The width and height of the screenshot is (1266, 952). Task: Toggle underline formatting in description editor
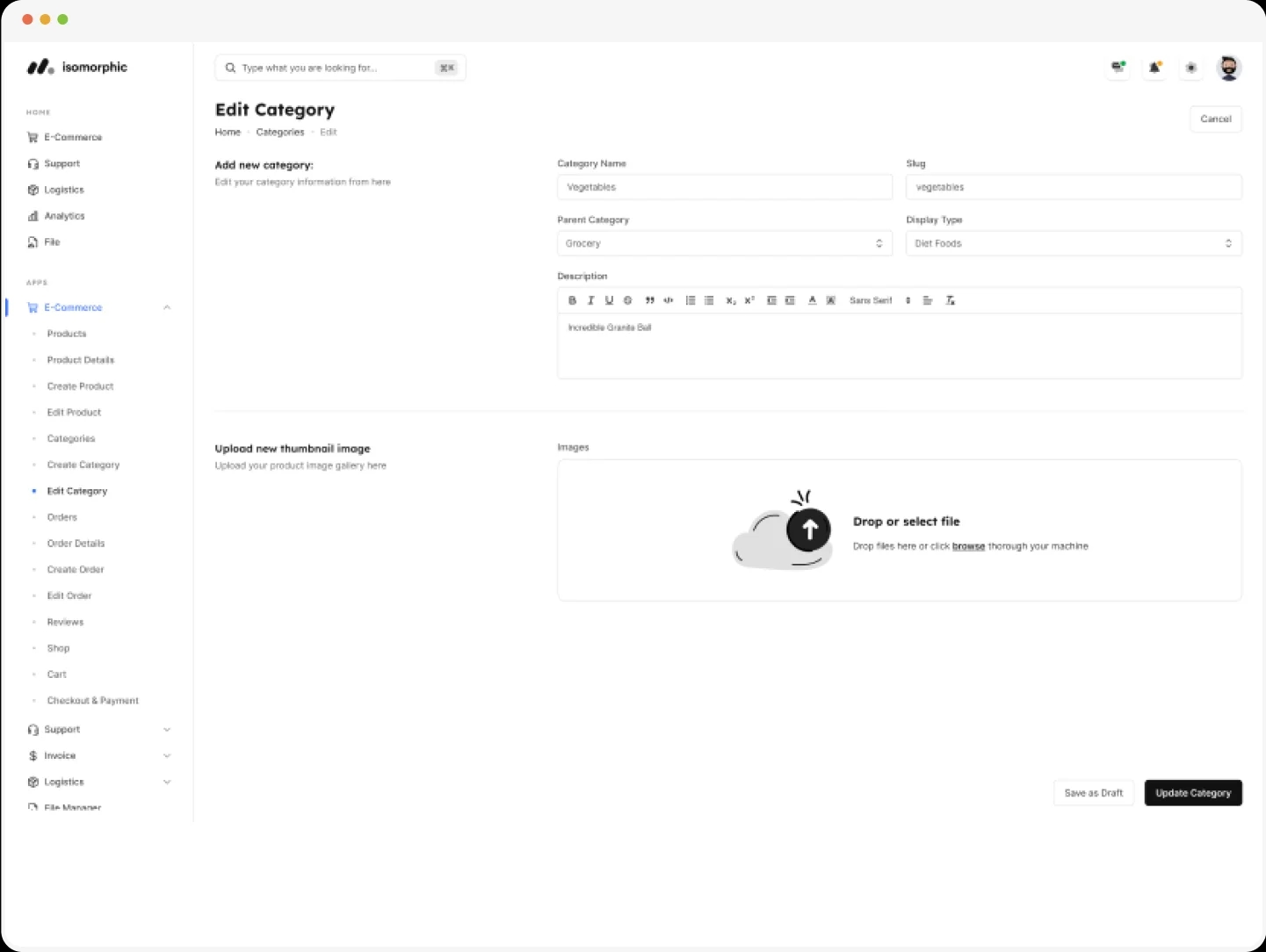(x=609, y=300)
